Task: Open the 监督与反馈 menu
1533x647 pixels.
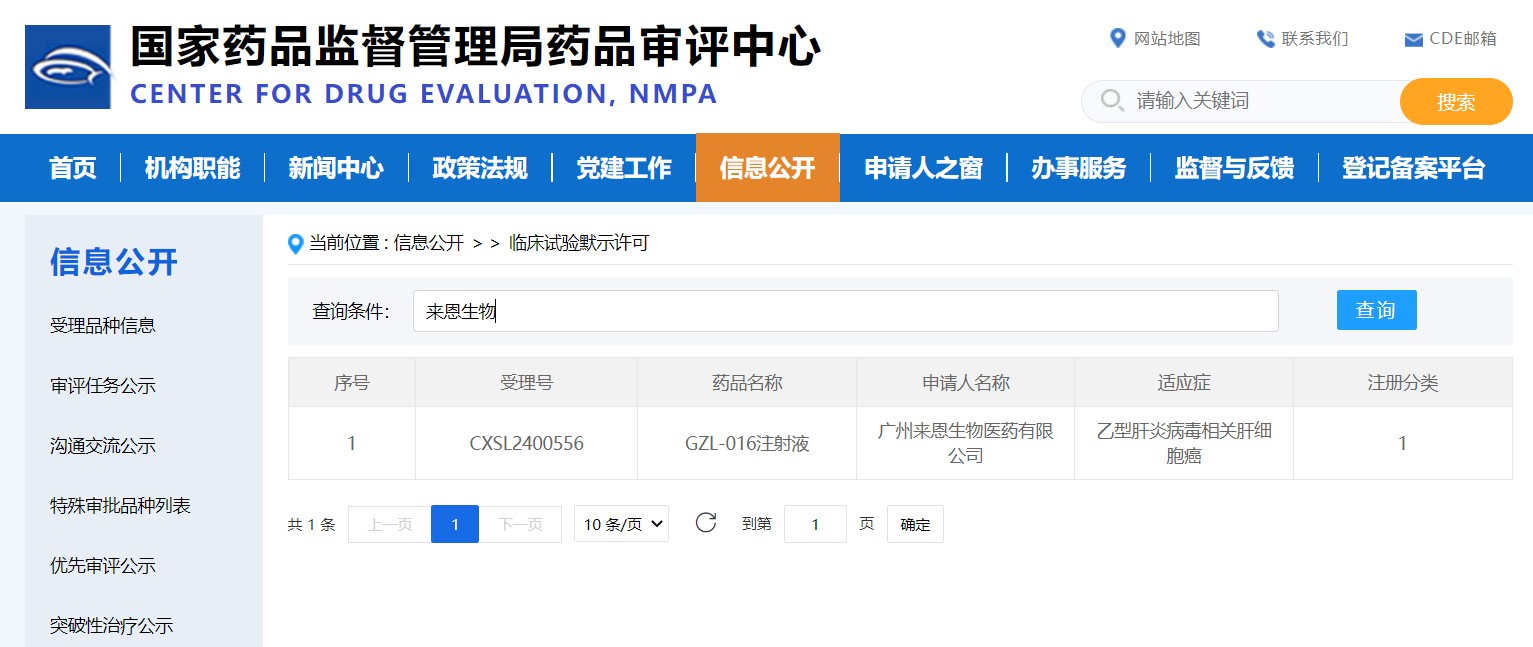Action: (1234, 168)
